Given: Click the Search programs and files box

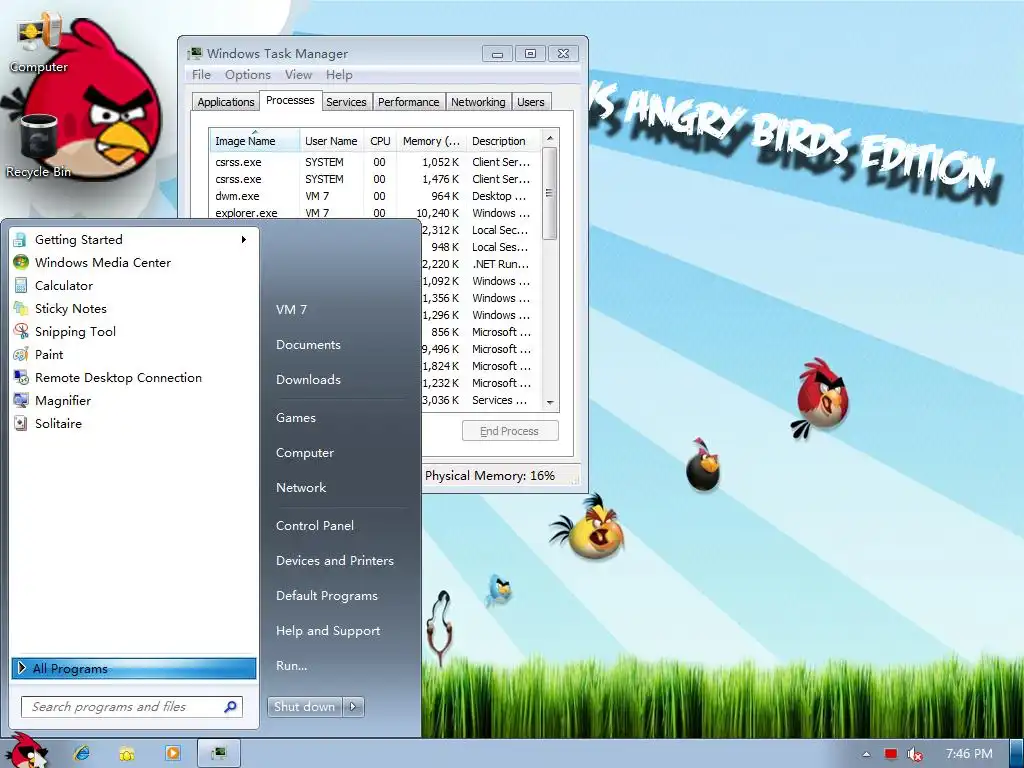Looking at the screenshot, I should (x=132, y=707).
